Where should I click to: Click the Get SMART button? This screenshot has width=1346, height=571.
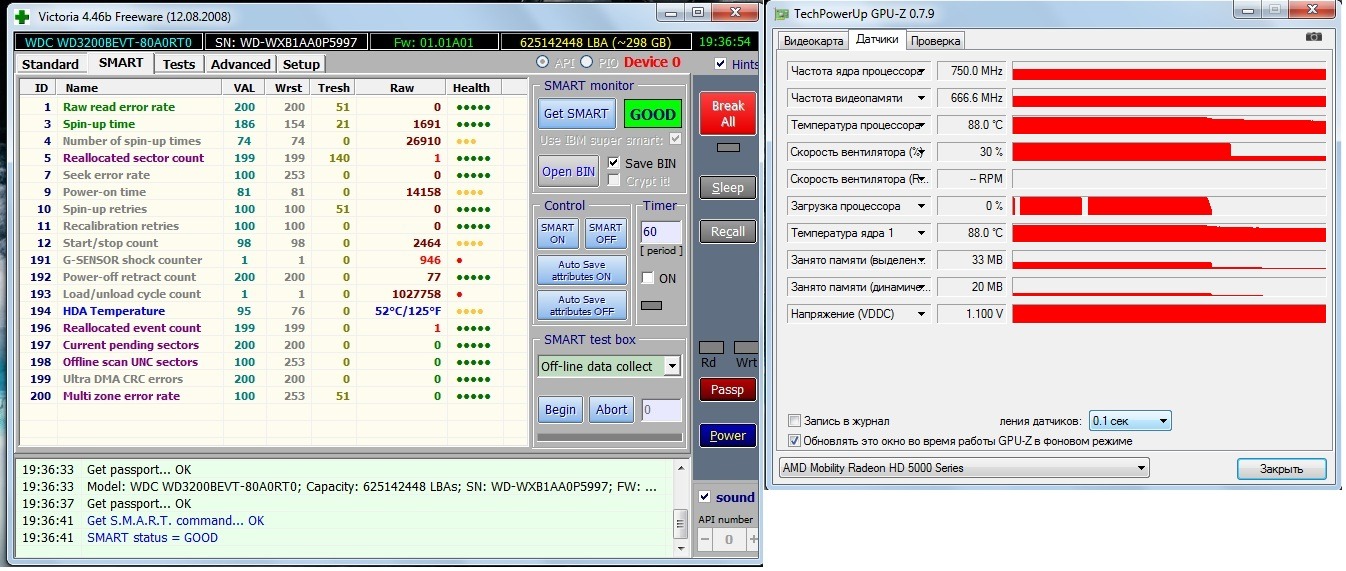576,113
